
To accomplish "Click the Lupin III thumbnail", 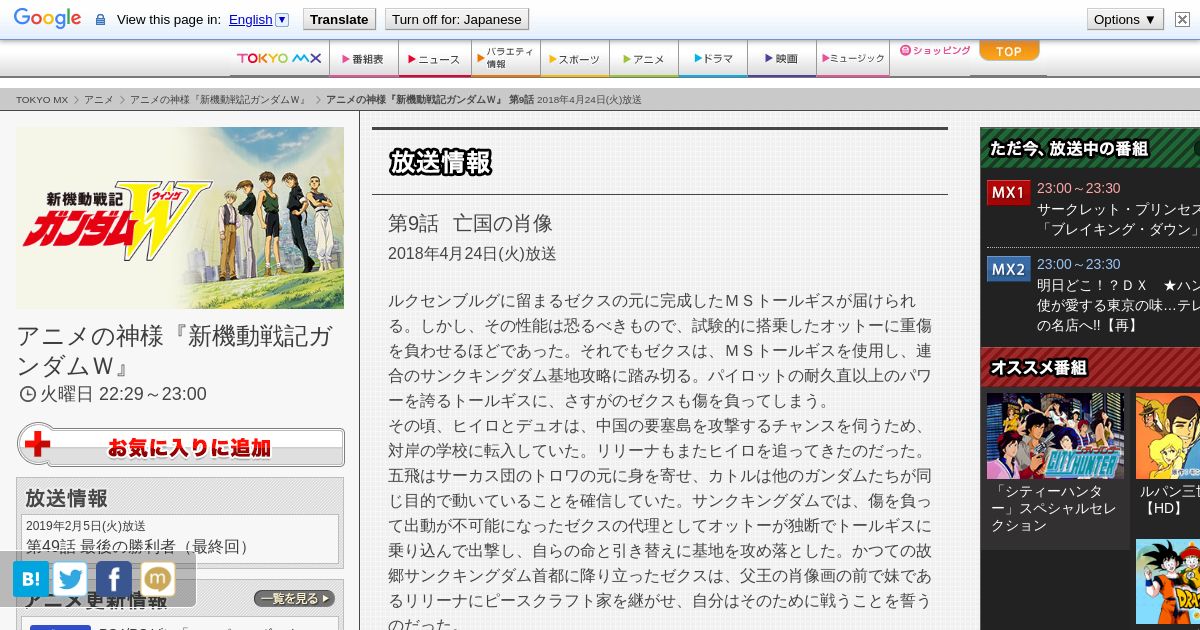I will 1168,435.
